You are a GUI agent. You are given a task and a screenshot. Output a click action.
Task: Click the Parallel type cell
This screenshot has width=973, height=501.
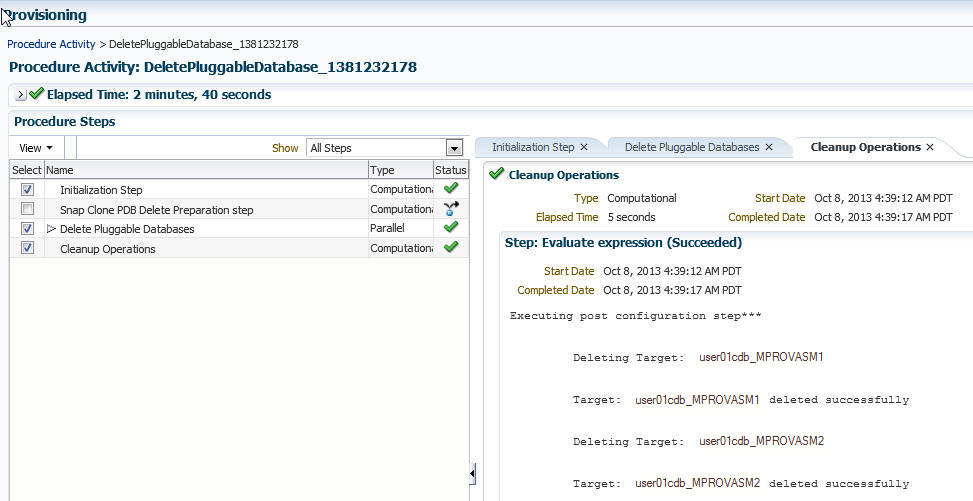point(387,228)
